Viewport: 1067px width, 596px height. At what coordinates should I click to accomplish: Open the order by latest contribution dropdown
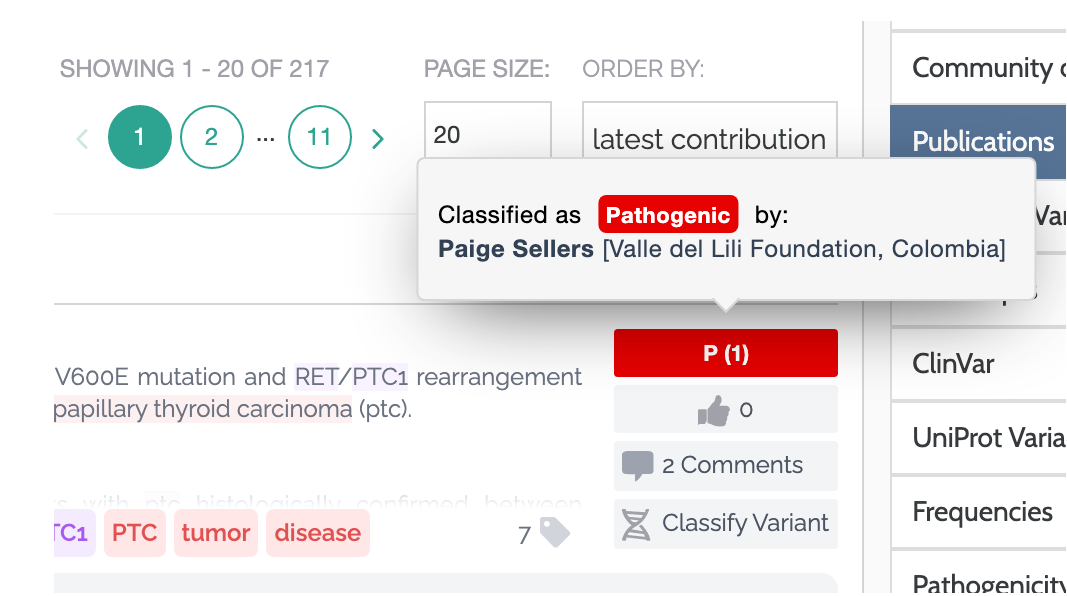pos(709,139)
